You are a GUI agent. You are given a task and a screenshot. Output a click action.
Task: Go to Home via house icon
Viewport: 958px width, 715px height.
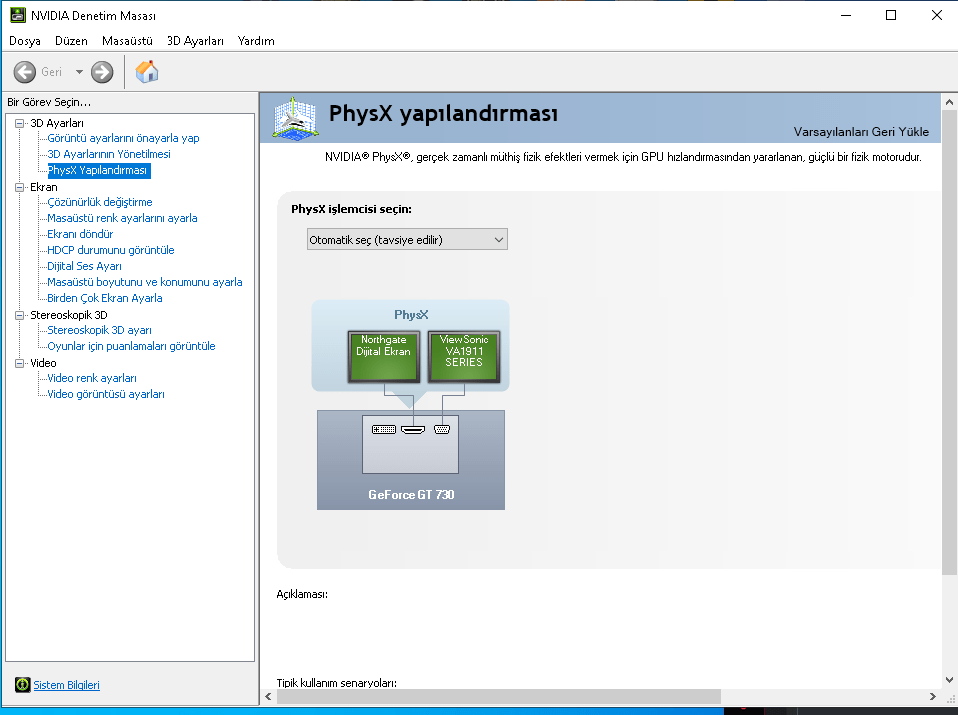pos(147,72)
